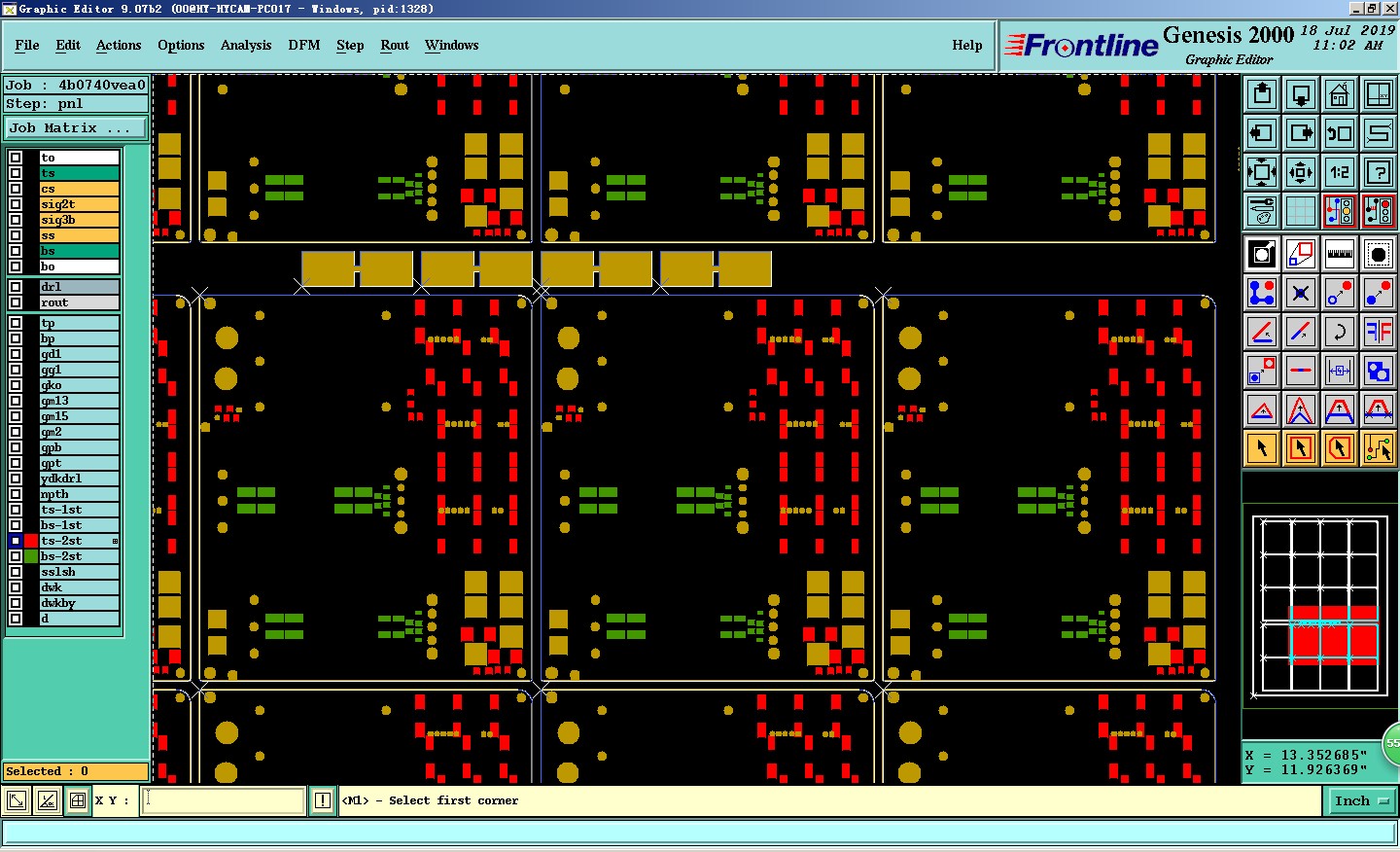Select the 'bs' layer name

tap(79, 251)
